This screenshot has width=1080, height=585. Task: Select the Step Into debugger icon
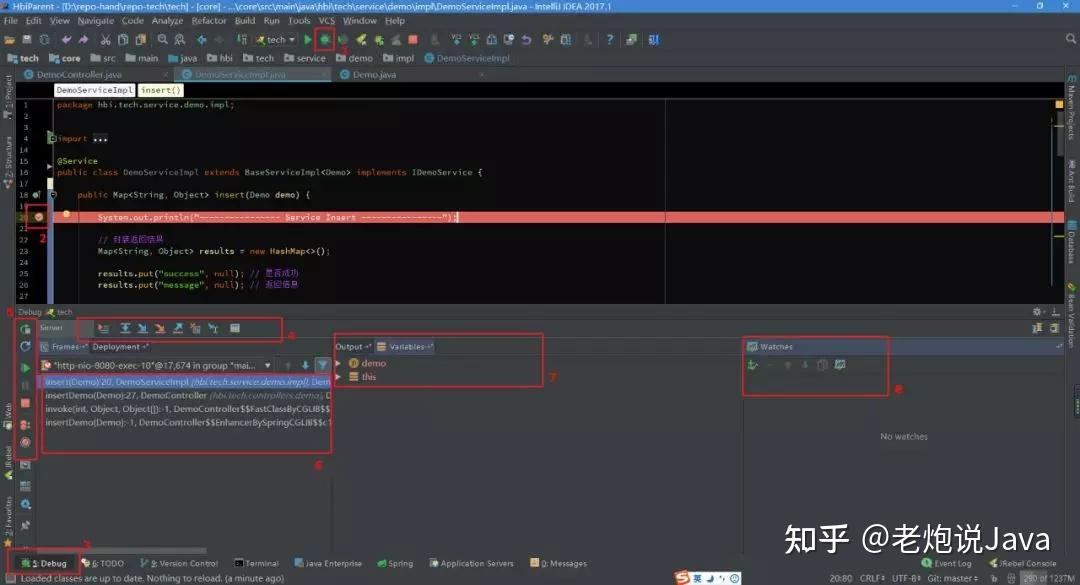[143, 328]
